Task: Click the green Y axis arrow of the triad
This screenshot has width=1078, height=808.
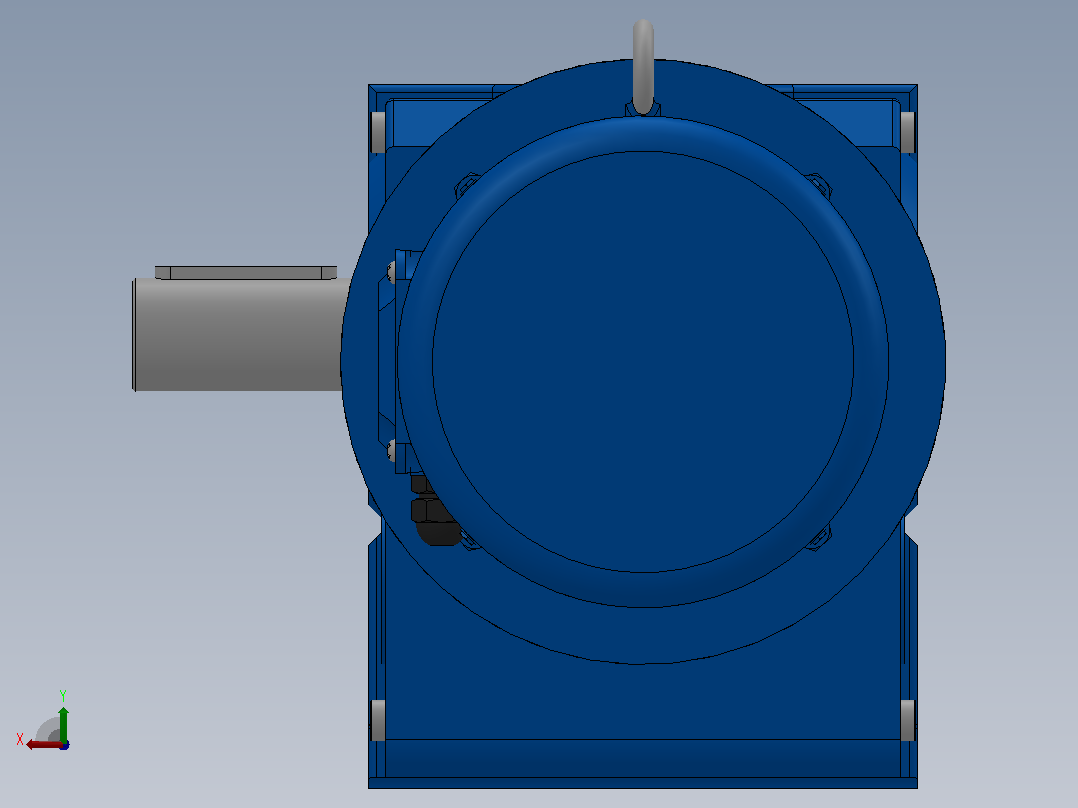Action: [x=63, y=723]
